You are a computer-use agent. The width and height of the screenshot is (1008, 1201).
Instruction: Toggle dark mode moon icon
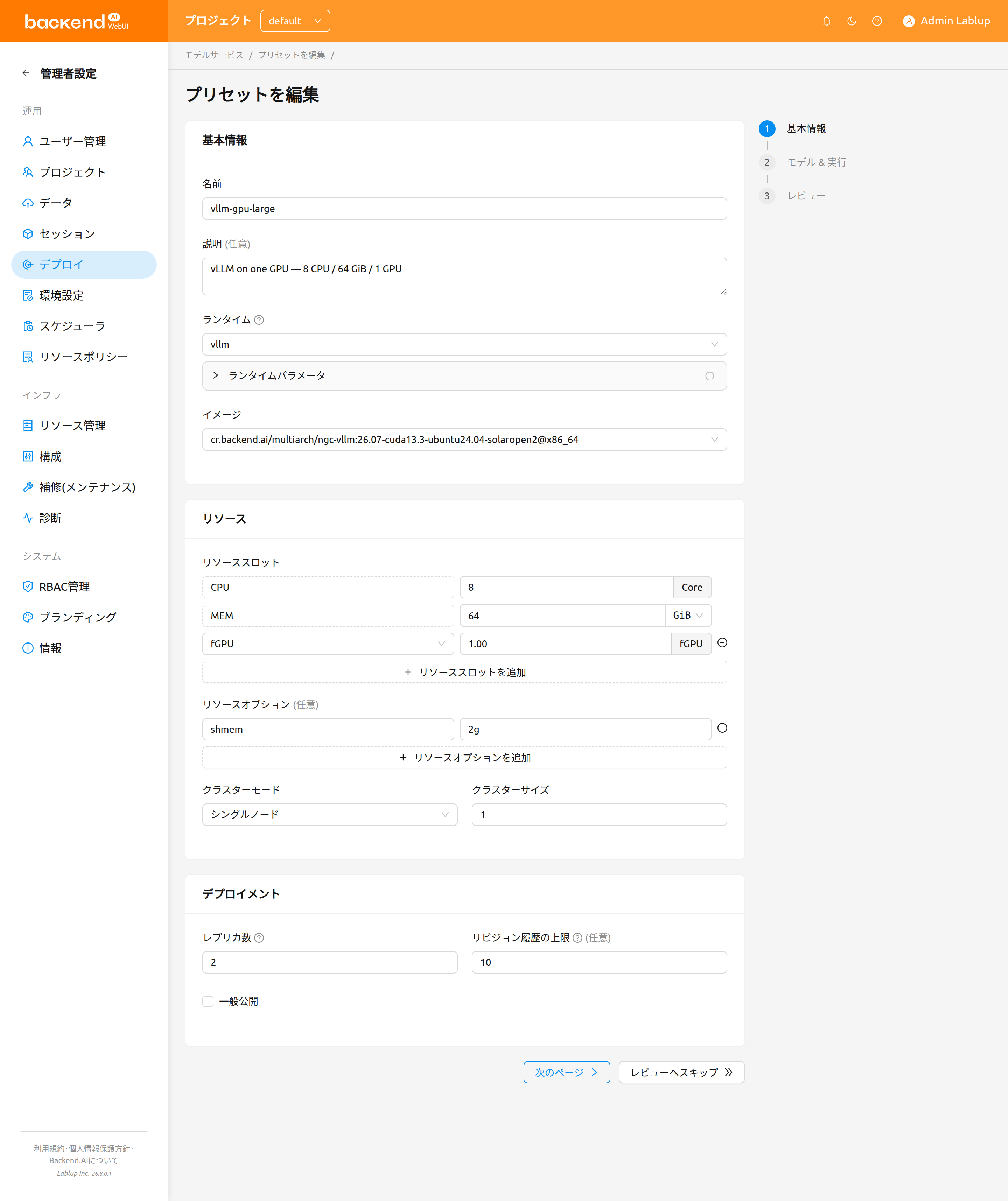click(852, 21)
